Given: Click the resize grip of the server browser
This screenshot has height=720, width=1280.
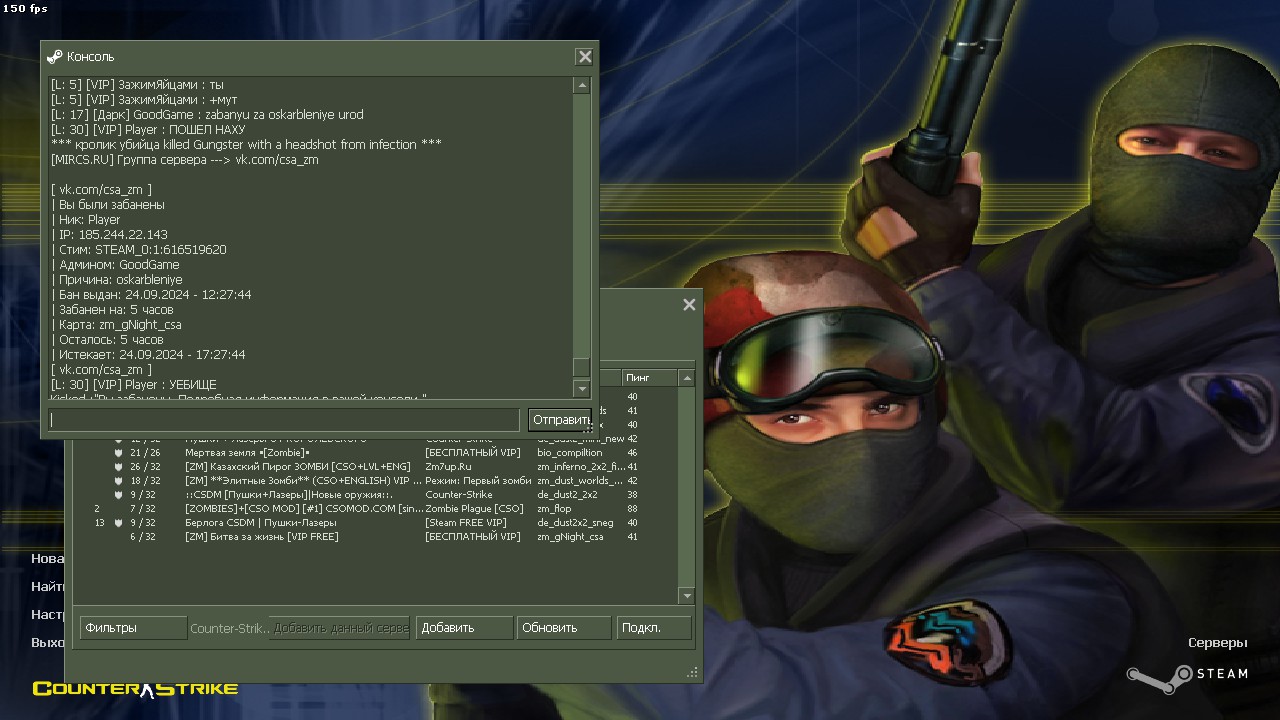Looking at the screenshot, I should click(692, 673).
